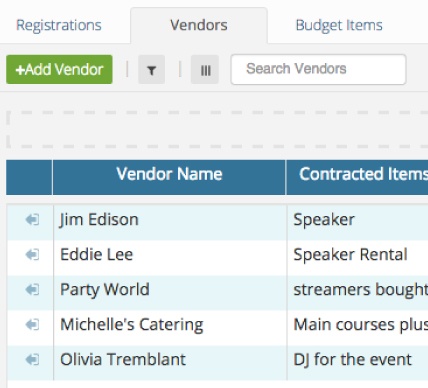Open Michelle's Catering row entry icon
428x388 pixels.
click(32, 324)
